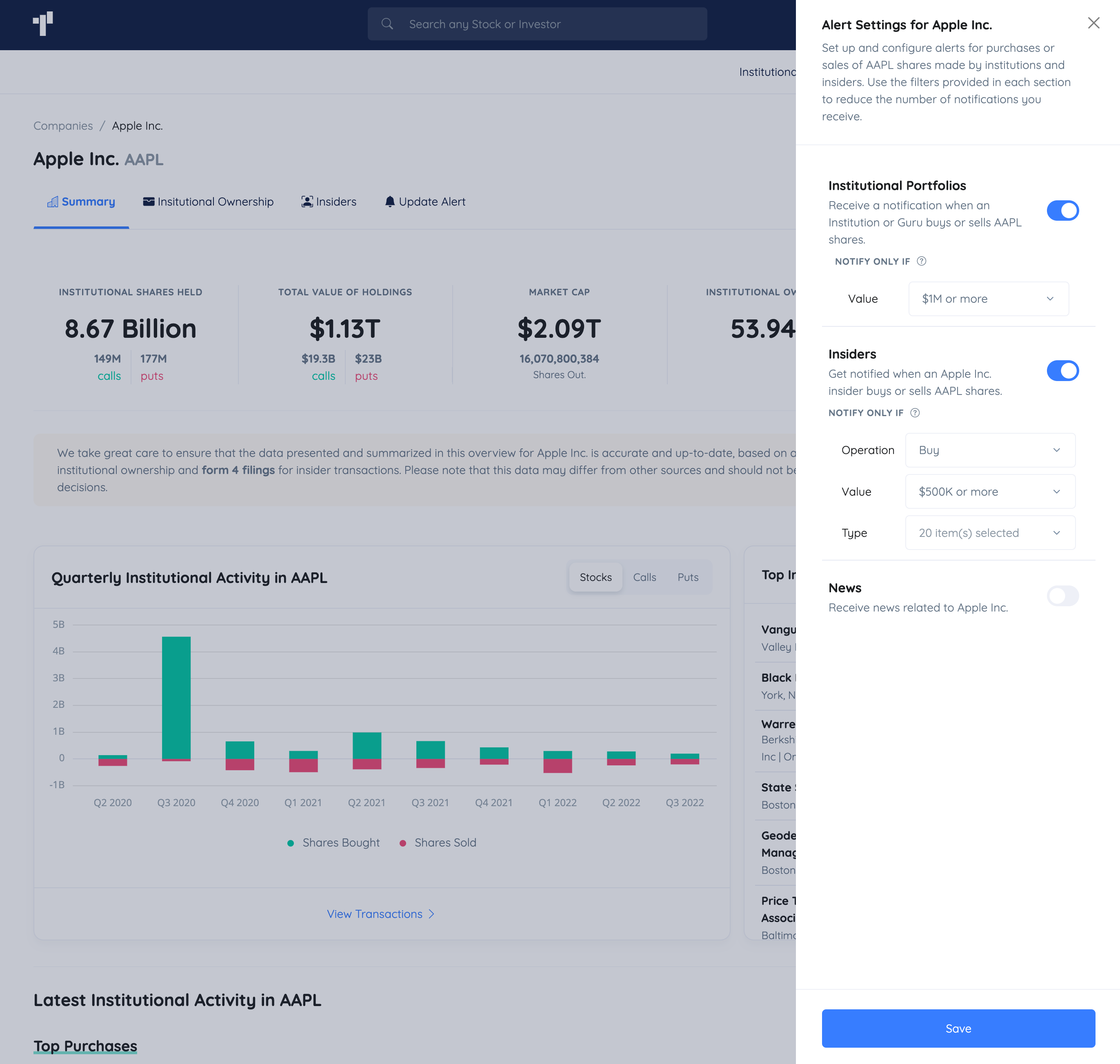The image size is (1120, 1064).
Task: Open the Operation dropdown showing Buy
Action: pyautogui.click(x=990, y=450)
